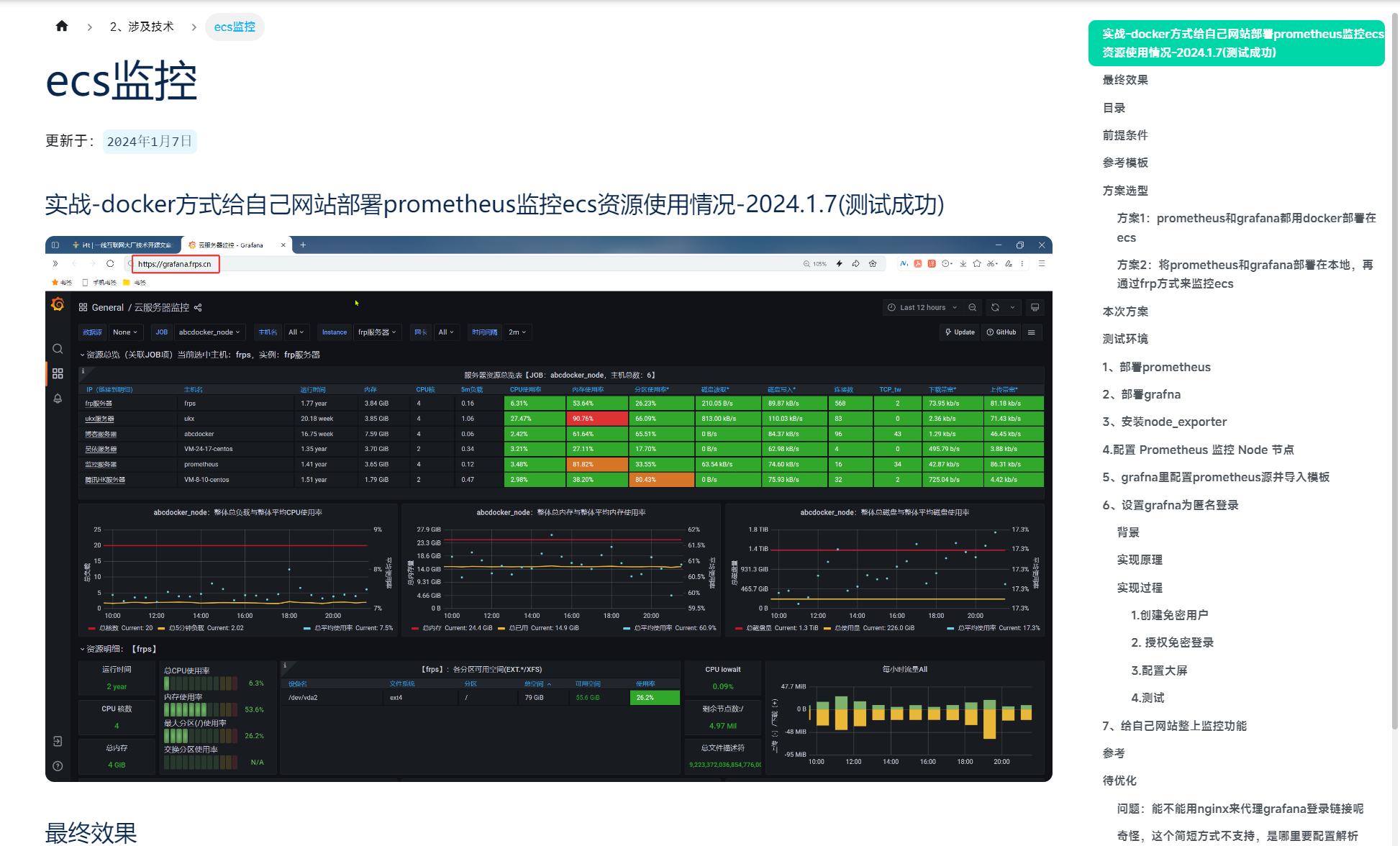This screenshot has width=1400, height=846.
Task: Click the scissors screenshot icon in browser toolbar
Action: pyautogui.click(x=992, y=264)
